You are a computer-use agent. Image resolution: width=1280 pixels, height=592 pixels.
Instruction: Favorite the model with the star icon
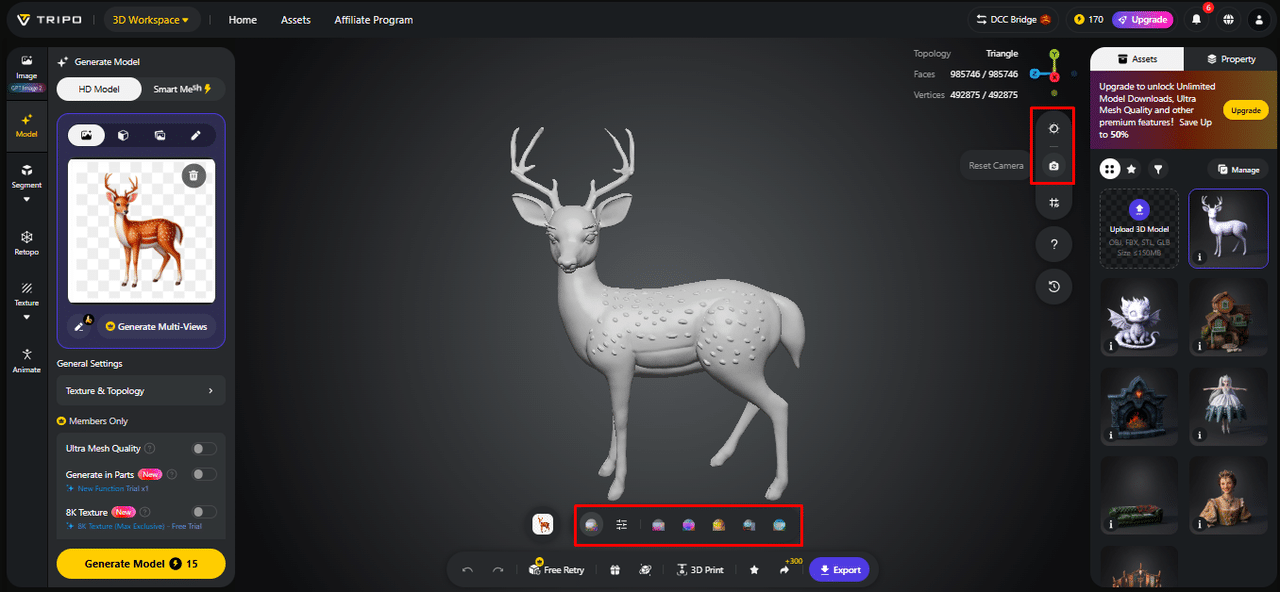(754, 570)
